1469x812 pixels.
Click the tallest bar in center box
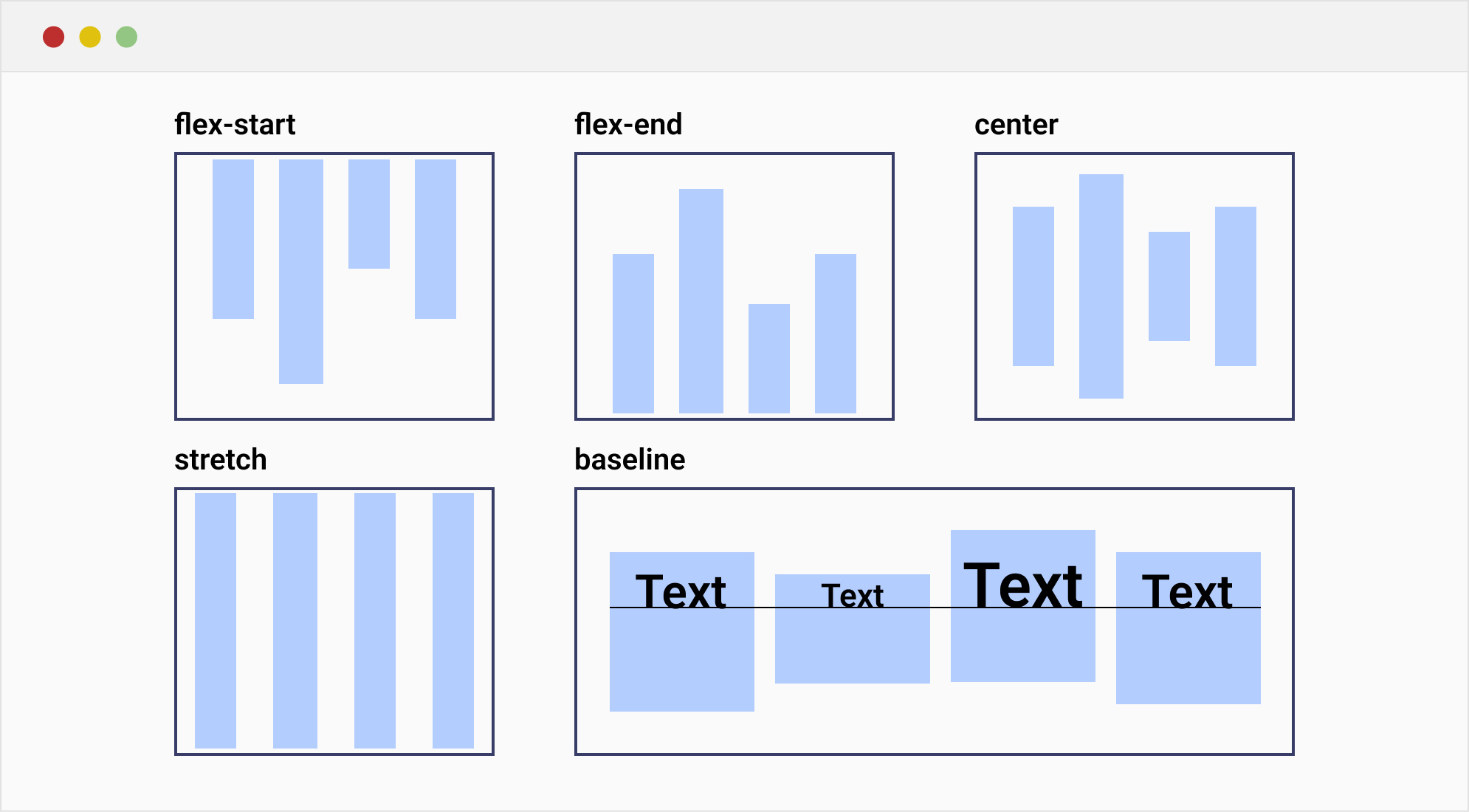point(1101,286)
